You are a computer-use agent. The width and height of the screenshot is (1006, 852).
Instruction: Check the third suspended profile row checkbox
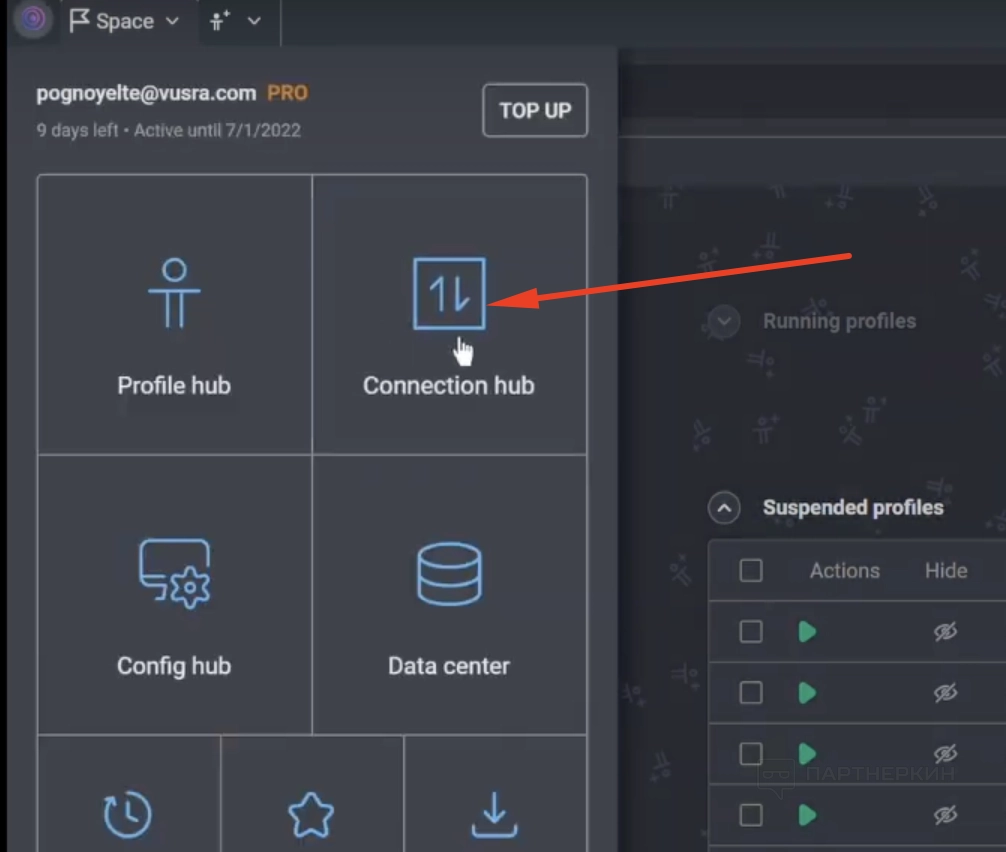click(751, 754)
